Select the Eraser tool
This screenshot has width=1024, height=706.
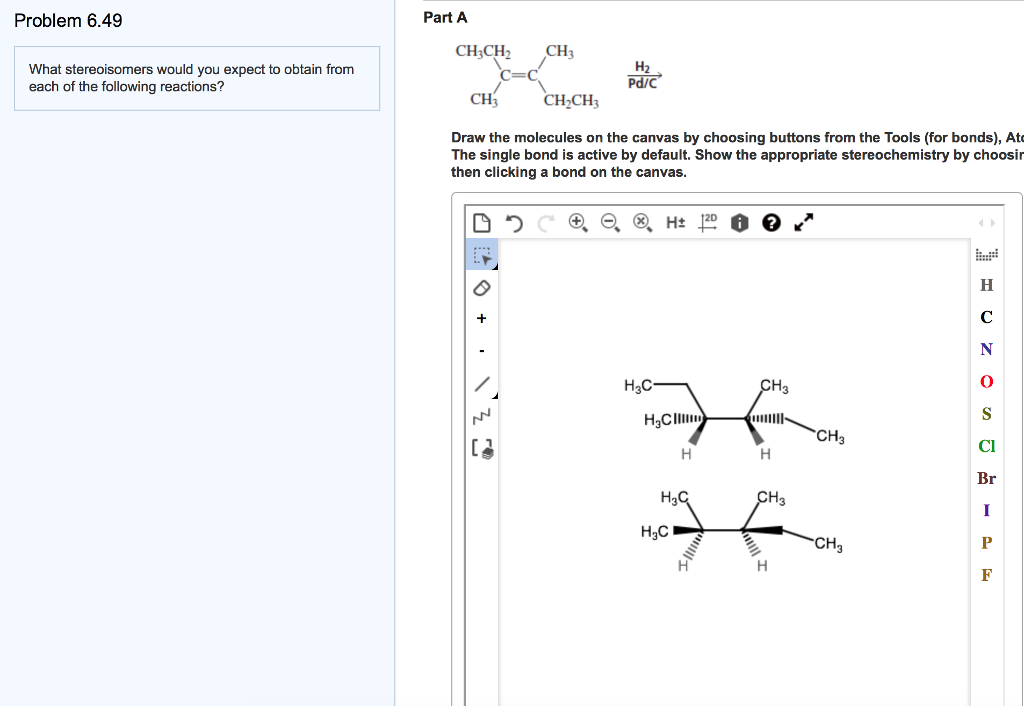coord(482,288)
